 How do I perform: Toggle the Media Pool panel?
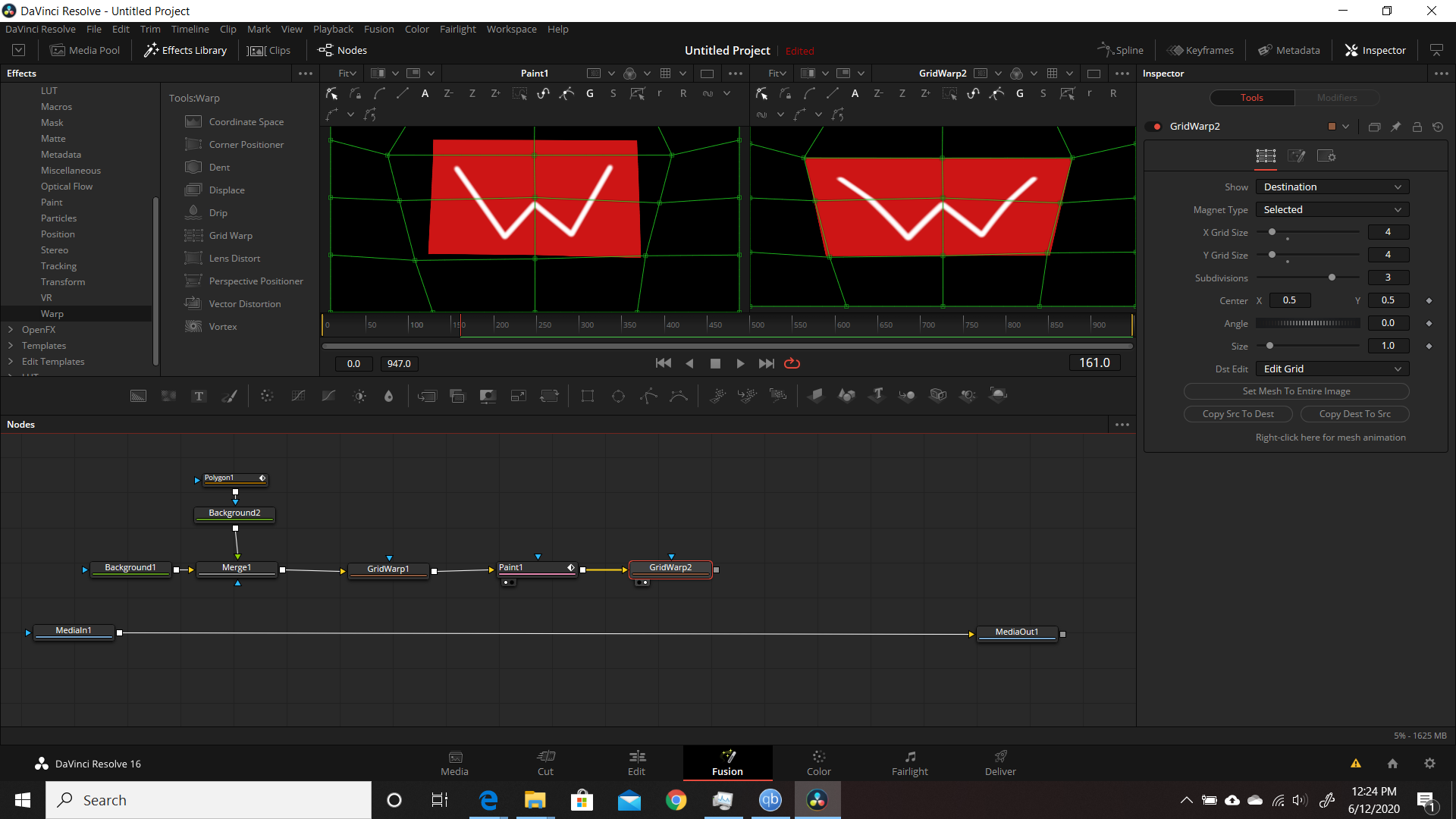click(x=85, y=50)
